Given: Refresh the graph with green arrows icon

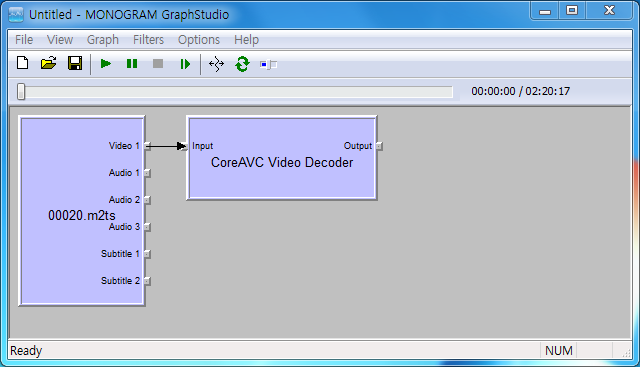Looking at the screenshot, I should click(242, 64).
